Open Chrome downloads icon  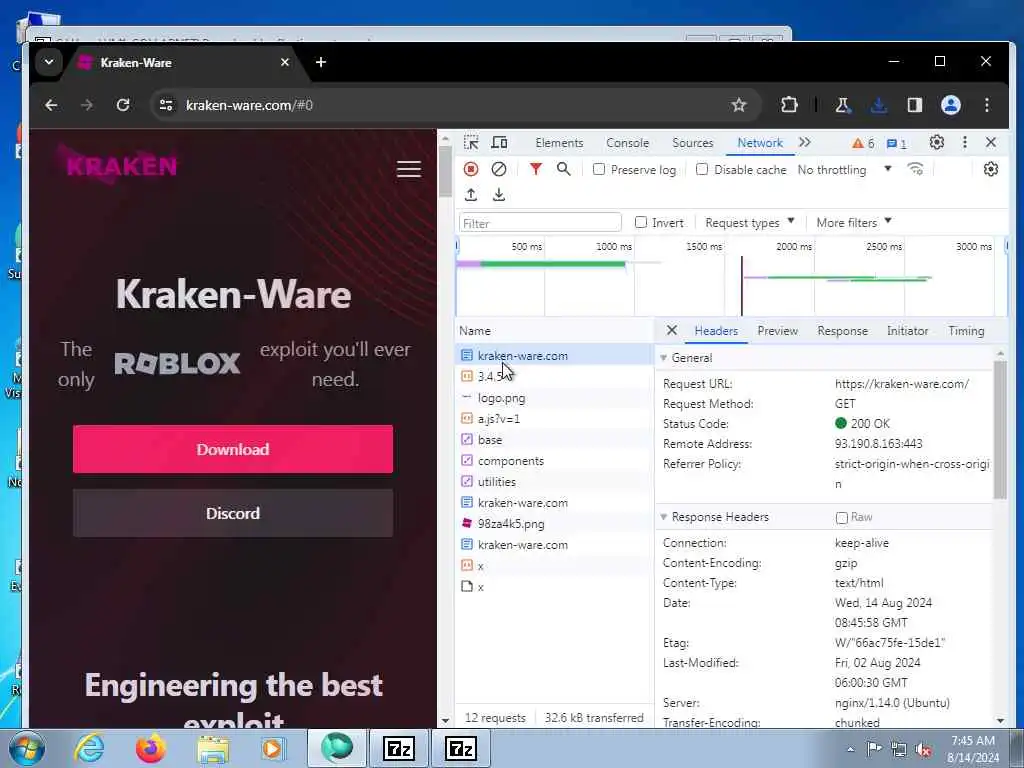pos(879,105)
